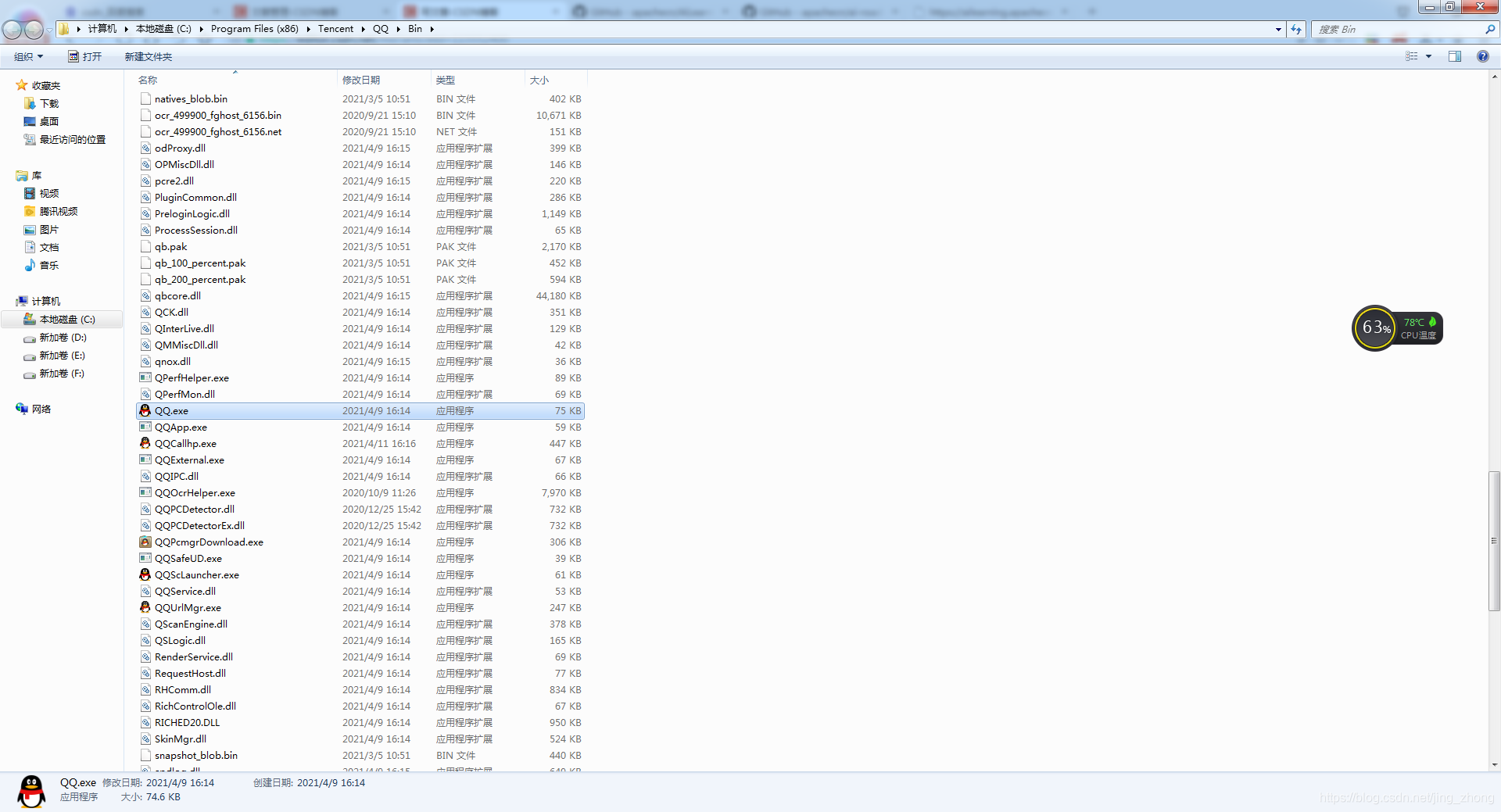Screen dimensions: 1501x812
Task: Click the refresh address bar icon
Action: [1296, 29]
